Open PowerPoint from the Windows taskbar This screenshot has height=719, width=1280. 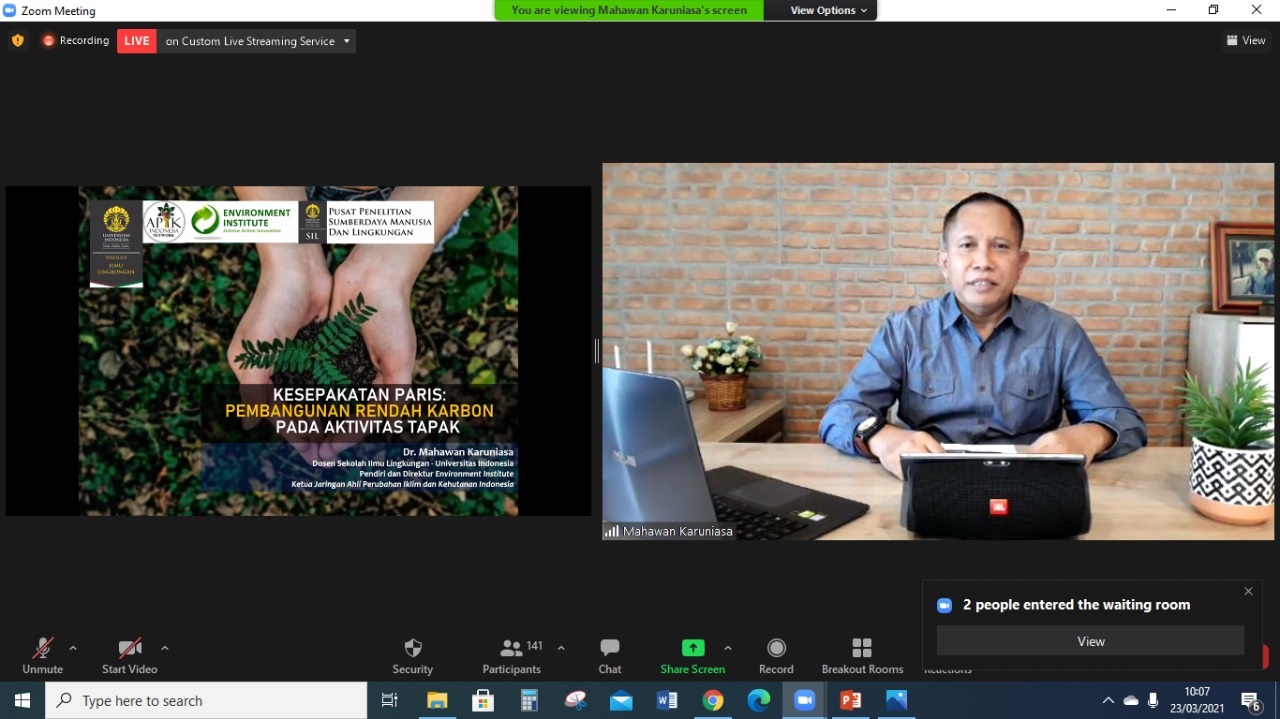[x=851, y=700]
